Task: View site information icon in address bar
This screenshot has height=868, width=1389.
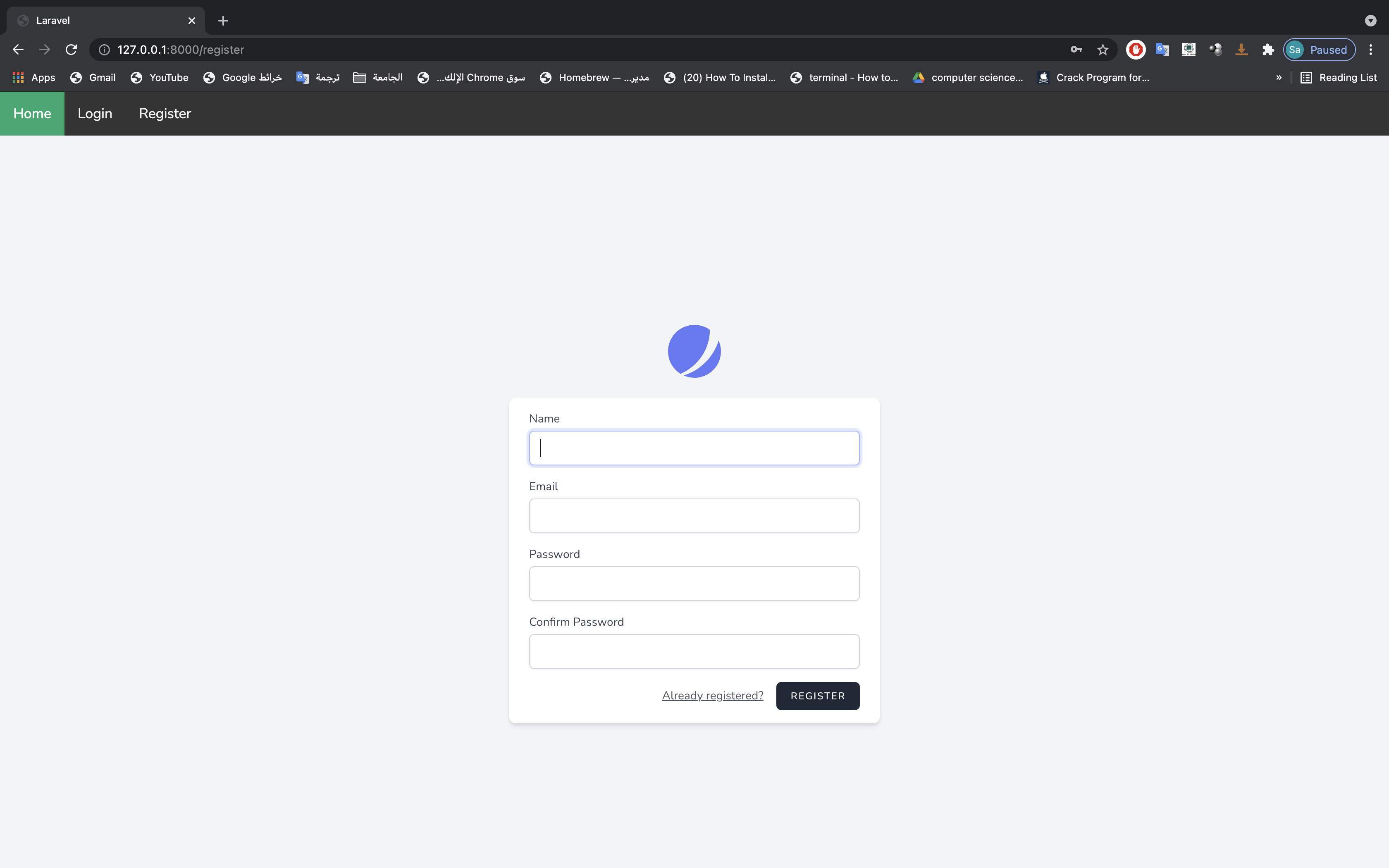Action: (104, 50)
